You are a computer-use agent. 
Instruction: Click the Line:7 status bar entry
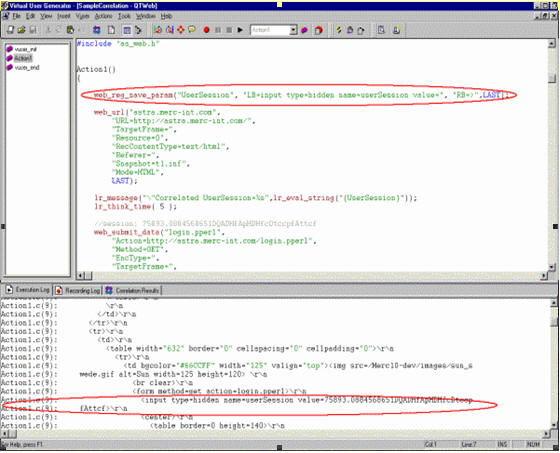468,444
